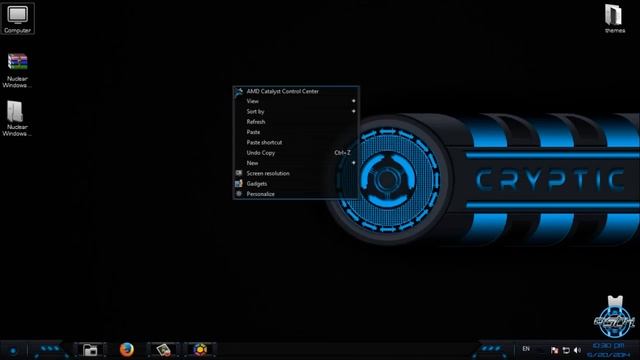640x360 pixels.
Task: Open the colorful hexagon taskbar app
Action: (200, 350)
